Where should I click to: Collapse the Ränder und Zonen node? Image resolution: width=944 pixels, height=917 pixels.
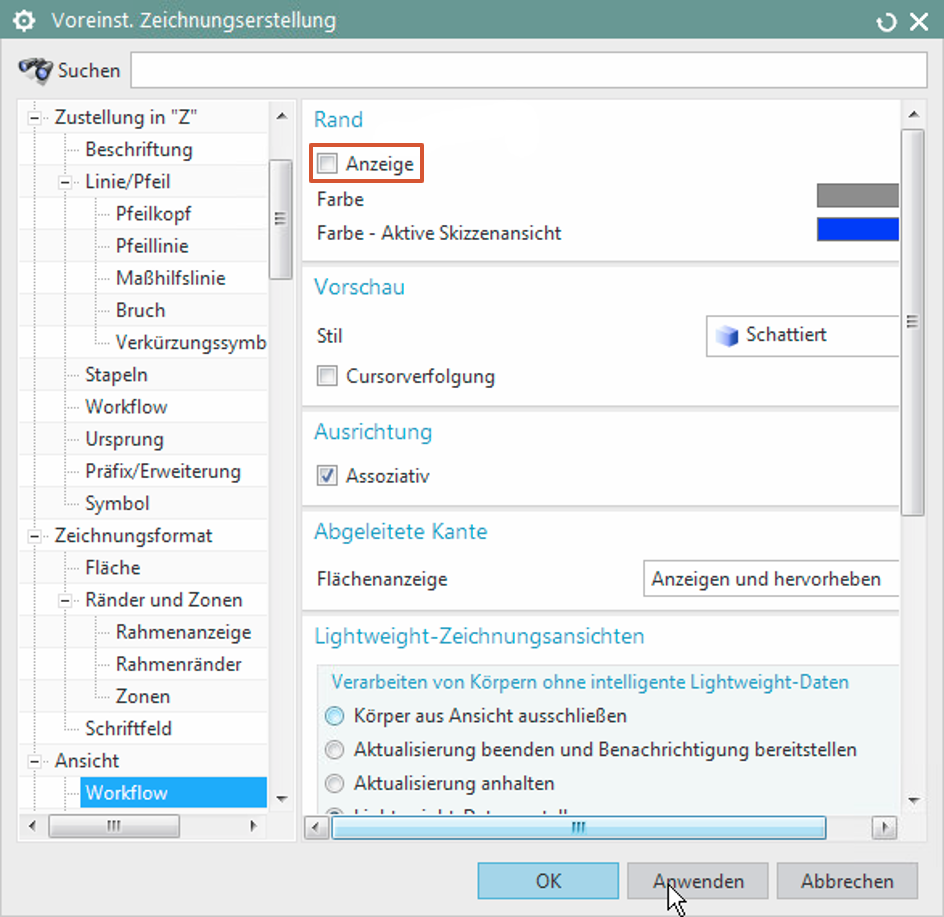pyautogui.click(x=66, y=601)
